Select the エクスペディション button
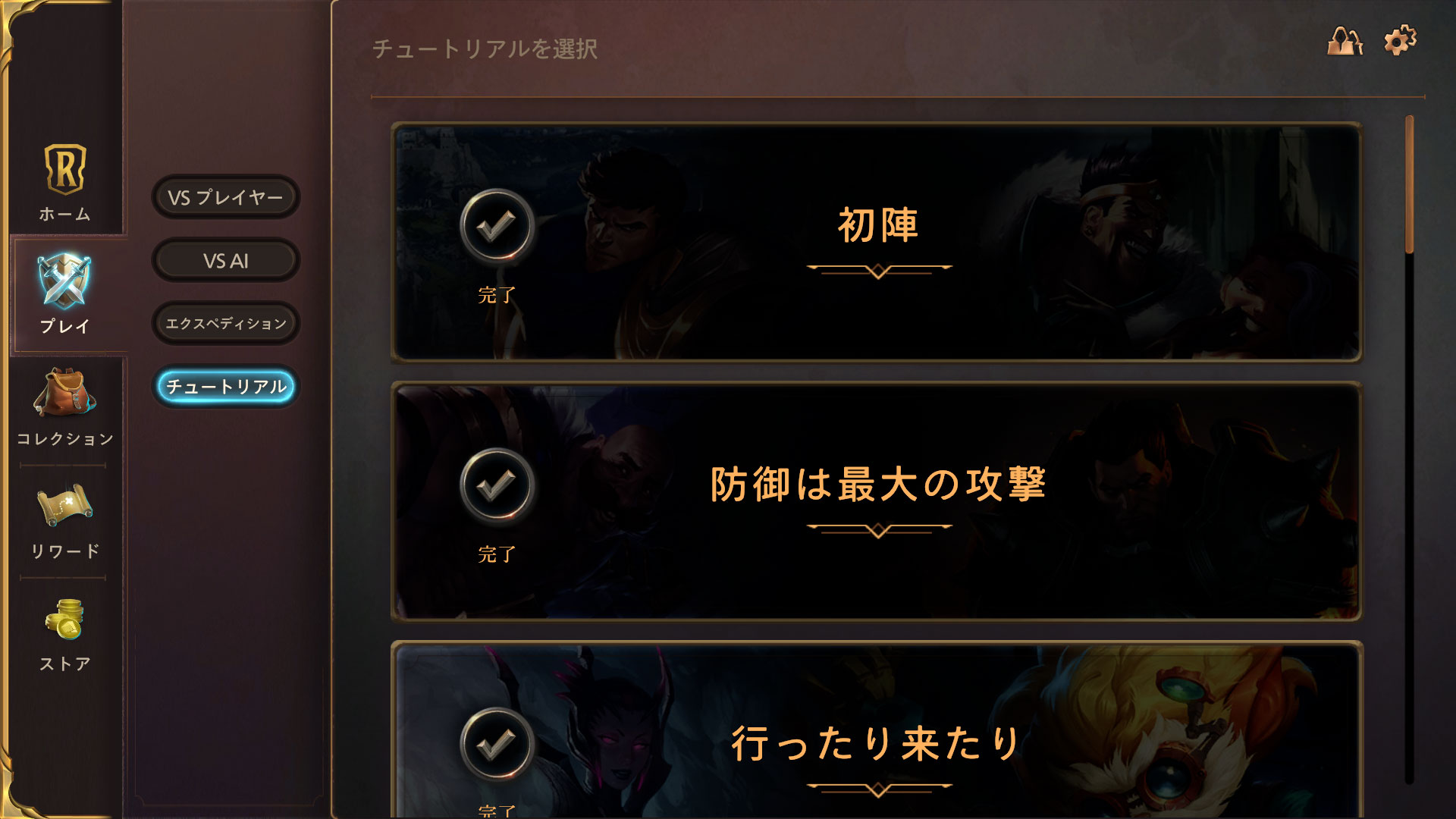The width and height of the screenshot is (1456, 819). click(226, 324)
